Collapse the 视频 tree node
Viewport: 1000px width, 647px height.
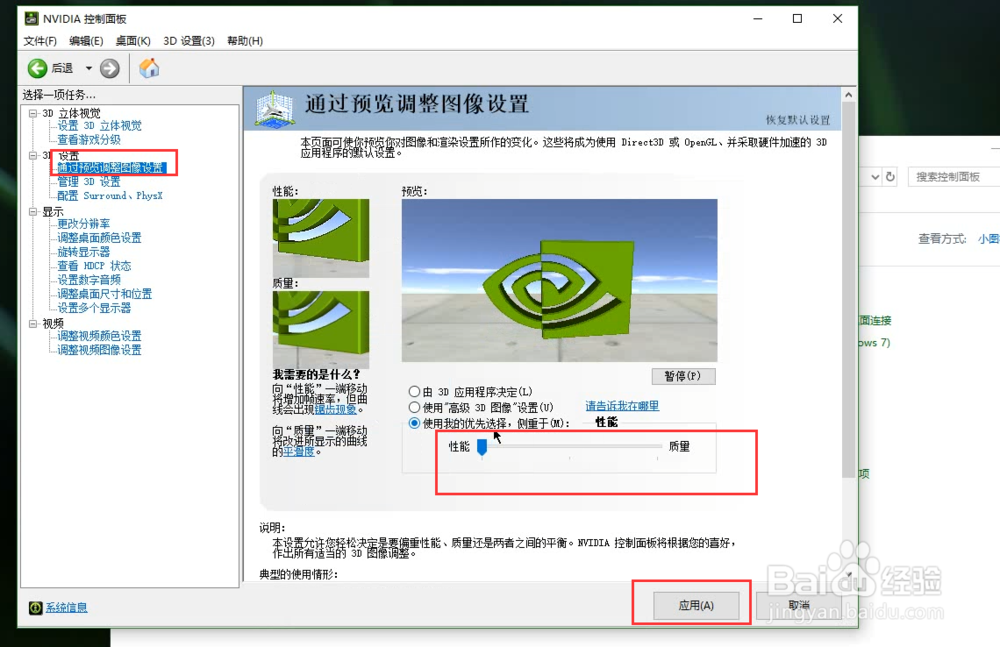pos(33,324)
